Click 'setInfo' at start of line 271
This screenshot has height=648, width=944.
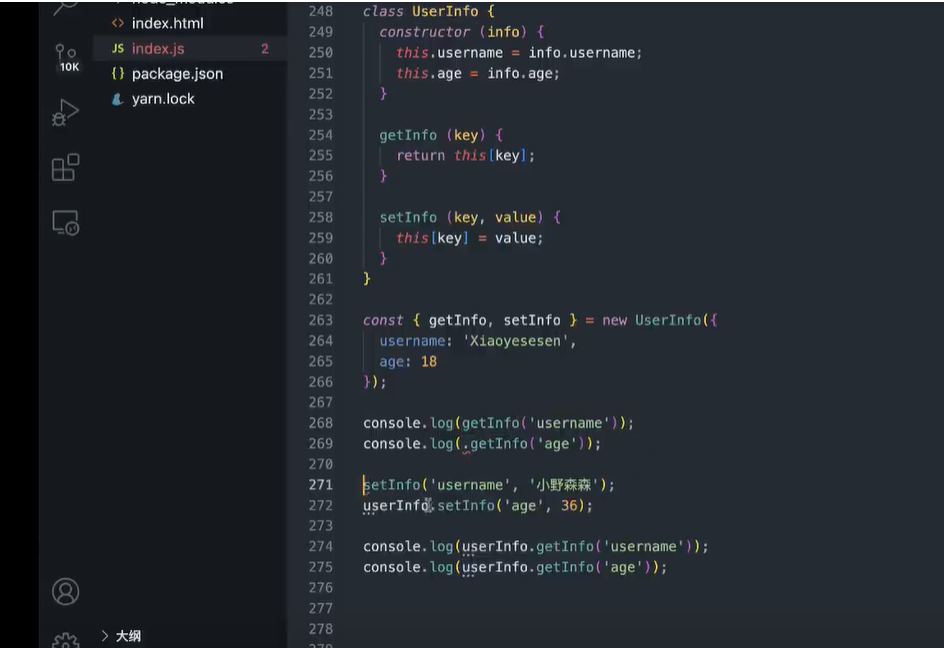pyautogui.click(x=391, y=485)
